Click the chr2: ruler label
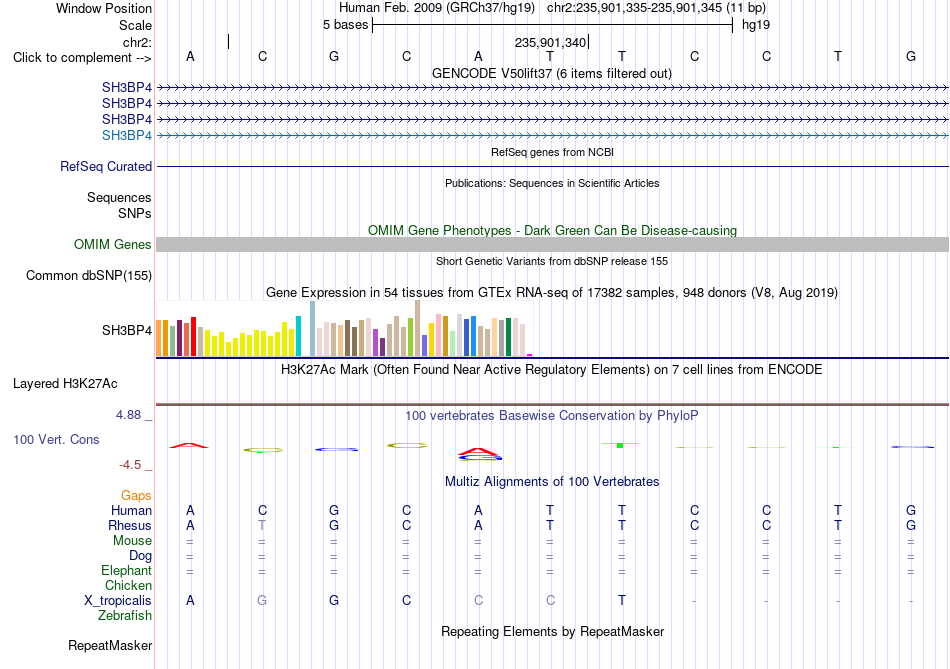Screen dimensions: 950x669 (x=137, y=42)
